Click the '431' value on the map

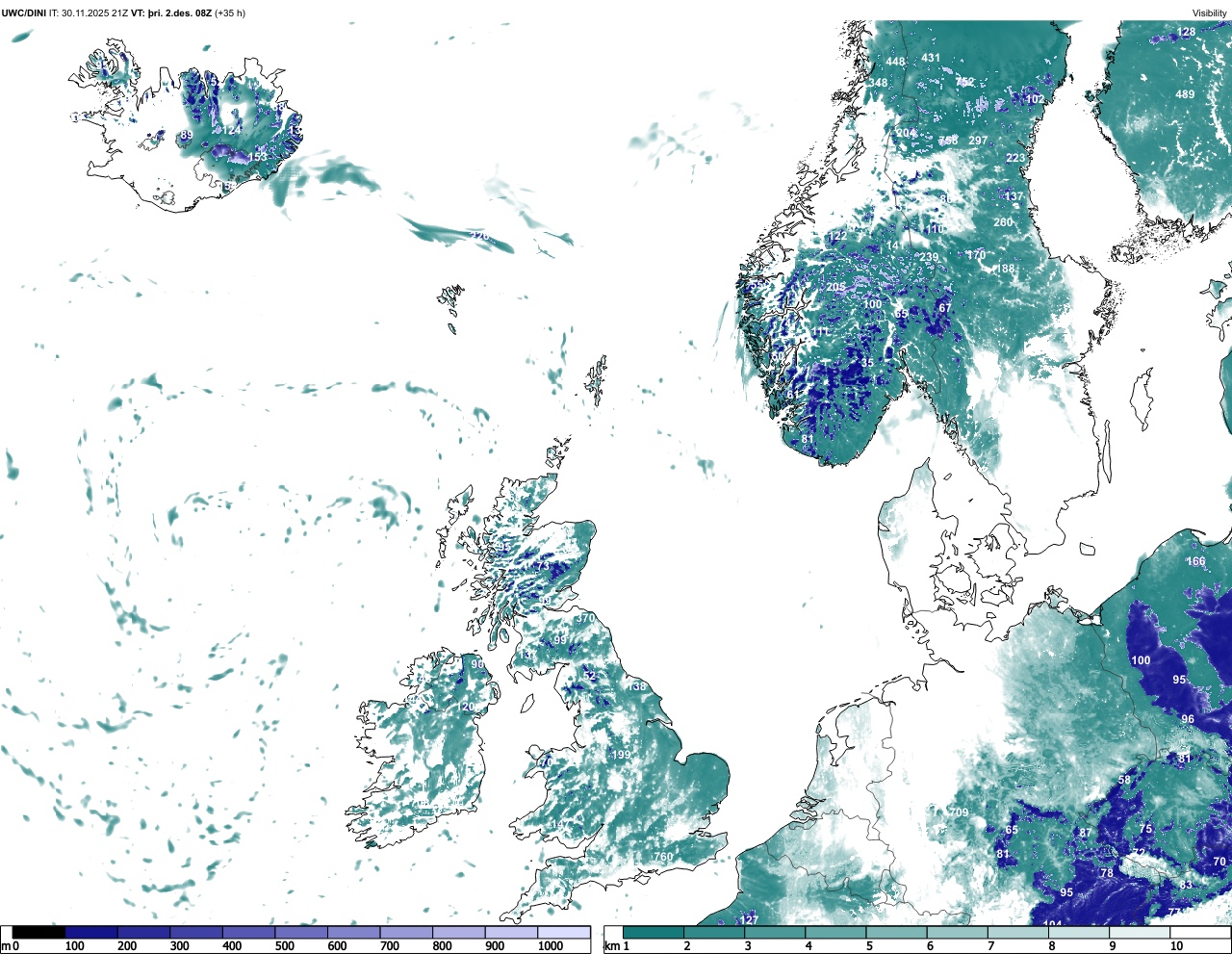point(931,58)
